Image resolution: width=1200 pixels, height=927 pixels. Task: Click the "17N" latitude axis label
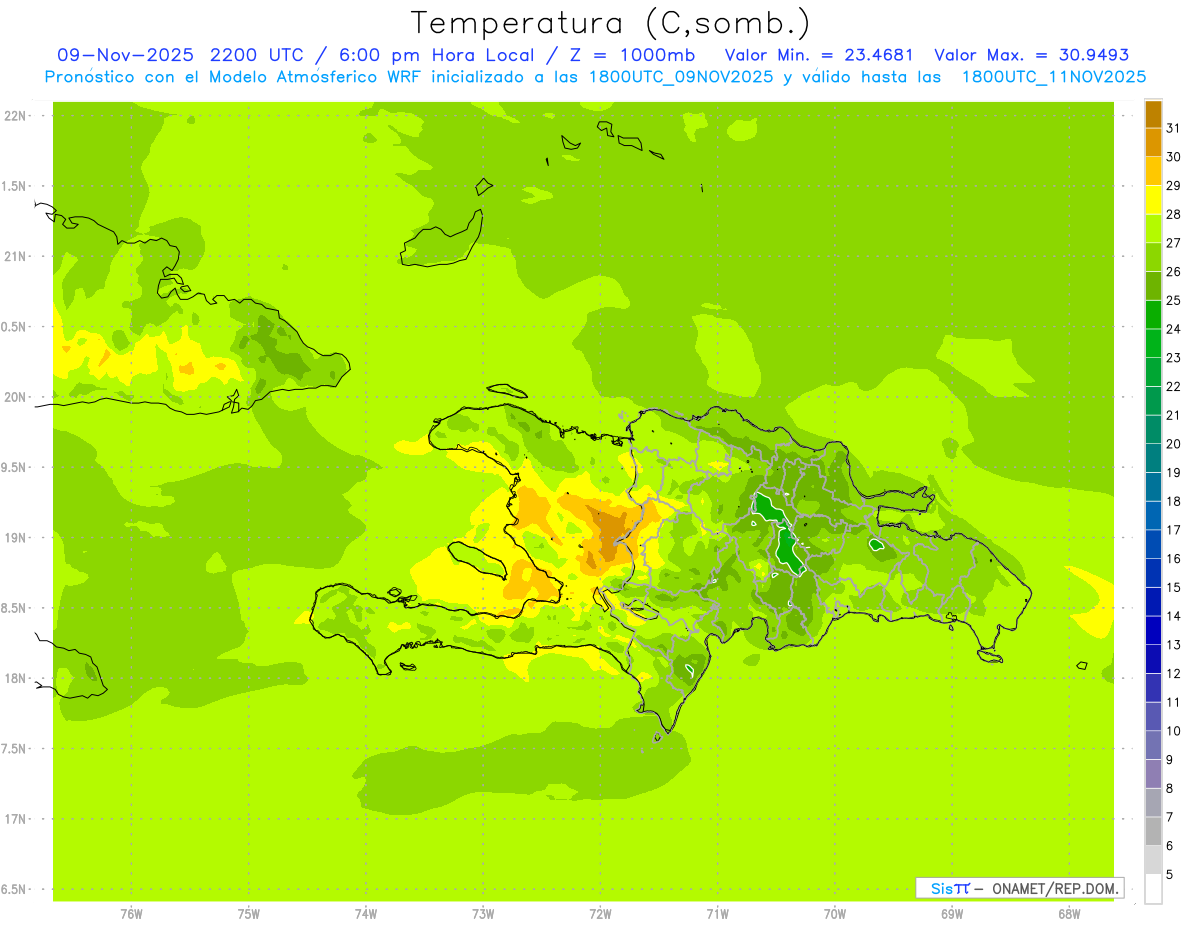tap(16, 820)
